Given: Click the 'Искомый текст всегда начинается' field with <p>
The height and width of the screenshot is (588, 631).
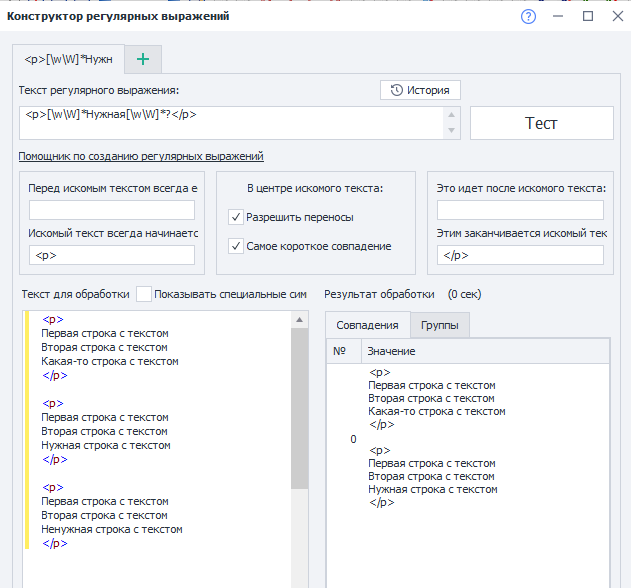Looking at the screenshot, I should coord(112,255).
